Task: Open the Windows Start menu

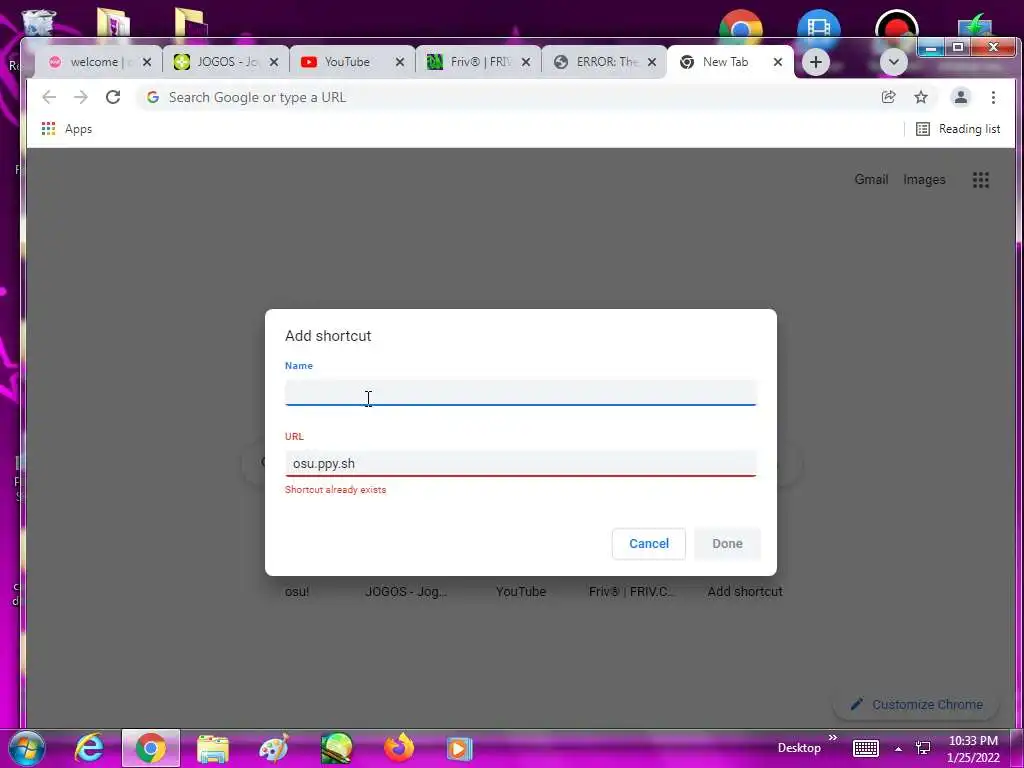Action: click(27, 748)
